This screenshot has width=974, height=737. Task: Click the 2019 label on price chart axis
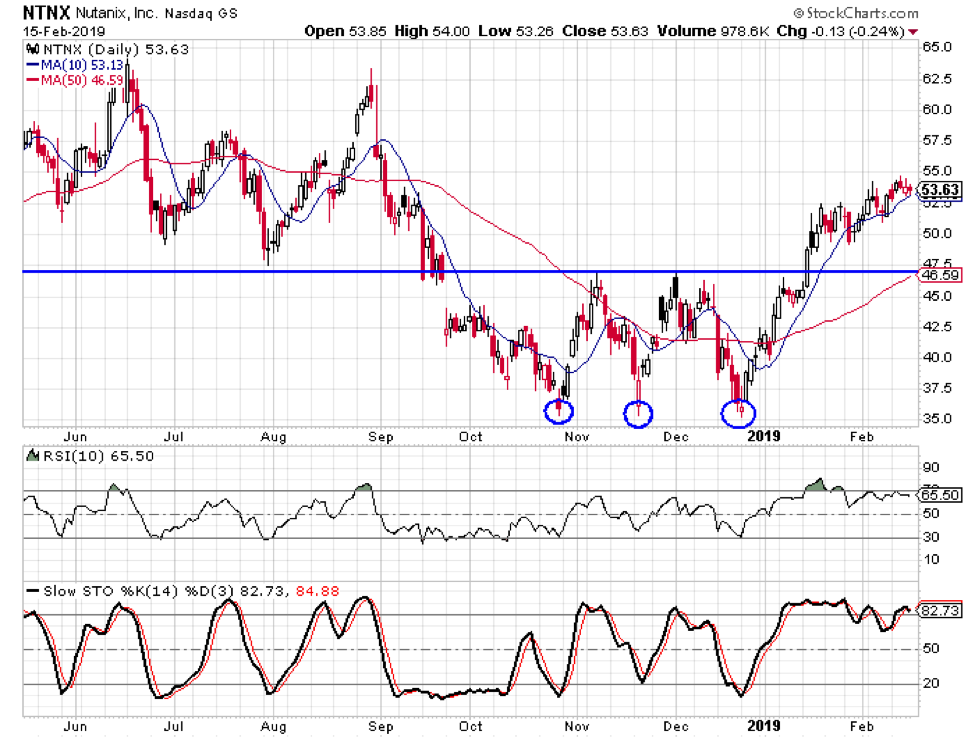pyautogui.click(x=763, y=436)
